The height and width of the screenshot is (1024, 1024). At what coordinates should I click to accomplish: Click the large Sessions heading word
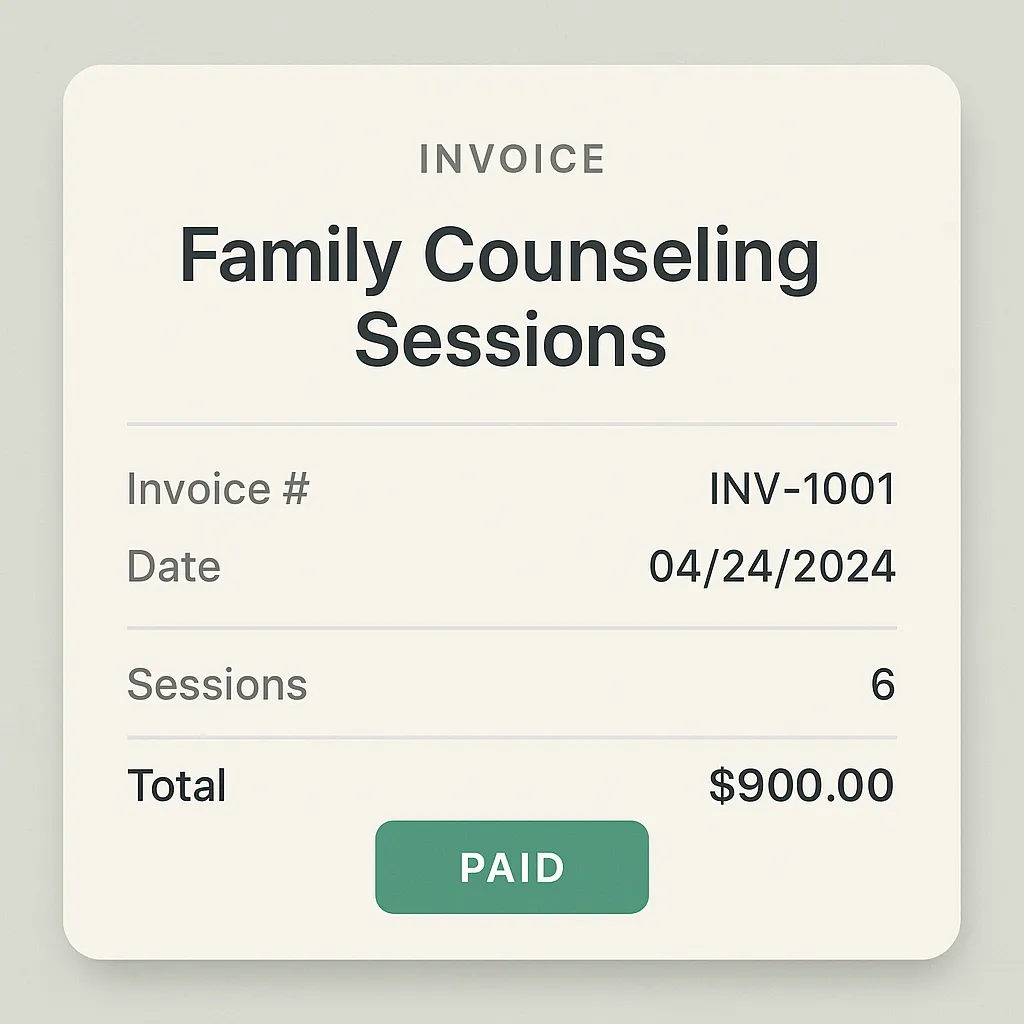[511, 339]
